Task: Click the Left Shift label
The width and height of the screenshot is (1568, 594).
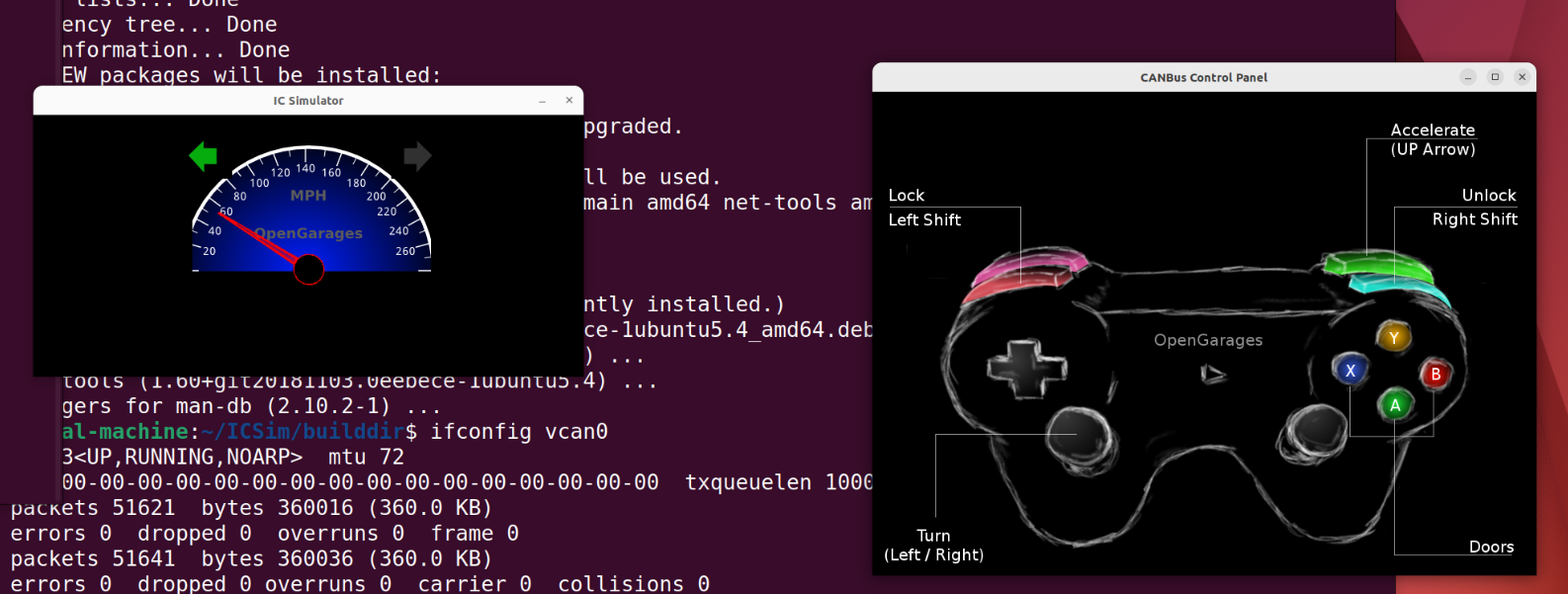Action: [924, 220]
